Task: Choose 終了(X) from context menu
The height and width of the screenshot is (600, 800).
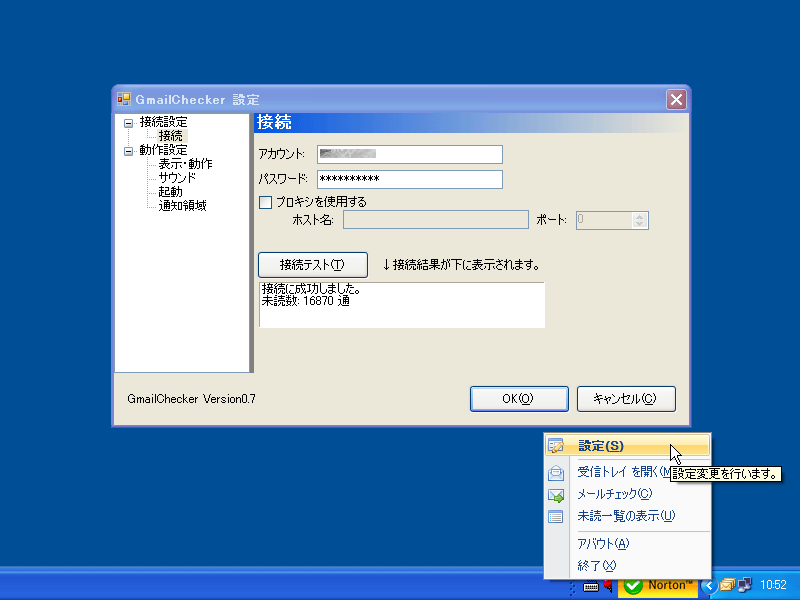Action: 628,566
